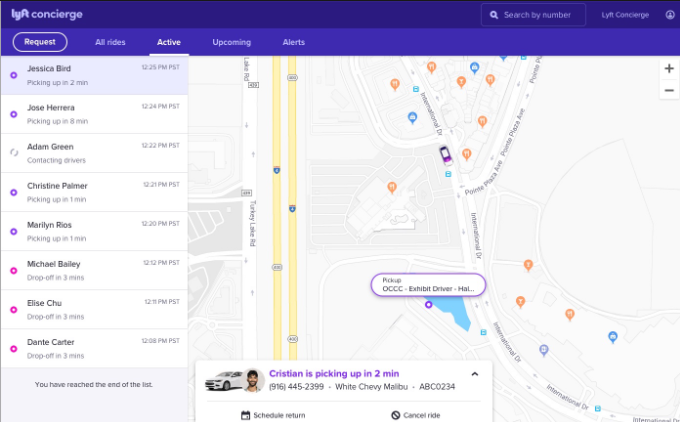Switch to the All rides tab
This screenshot has height=422, width=680.
point(111,43)
